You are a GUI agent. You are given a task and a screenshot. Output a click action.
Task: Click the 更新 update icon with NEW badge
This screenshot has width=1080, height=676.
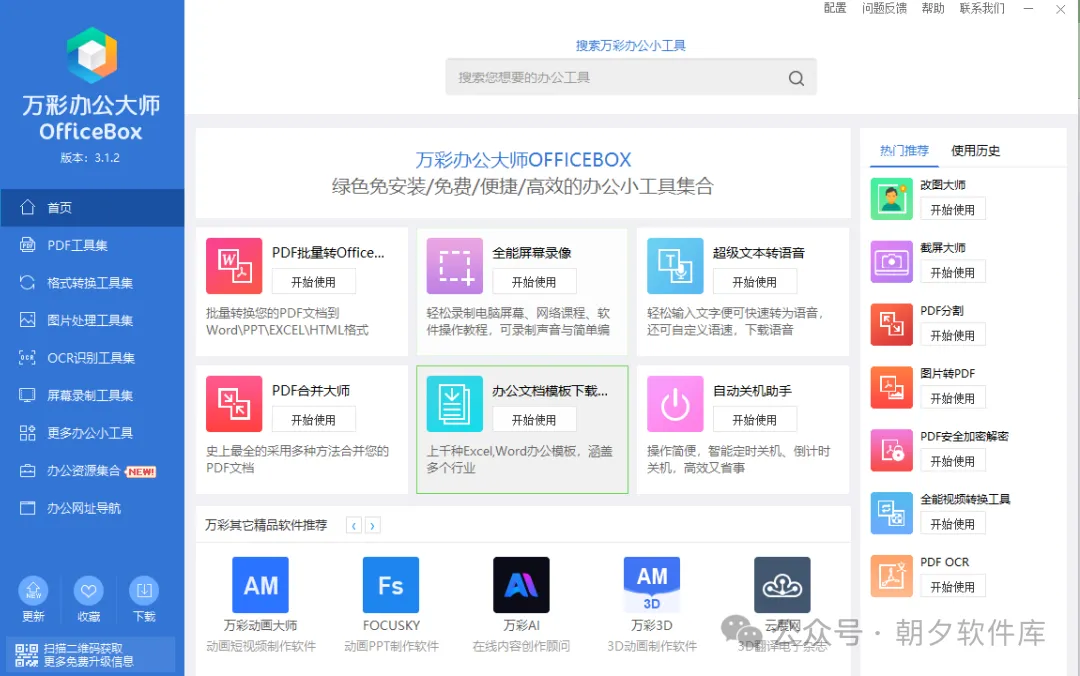pos(33,591)
